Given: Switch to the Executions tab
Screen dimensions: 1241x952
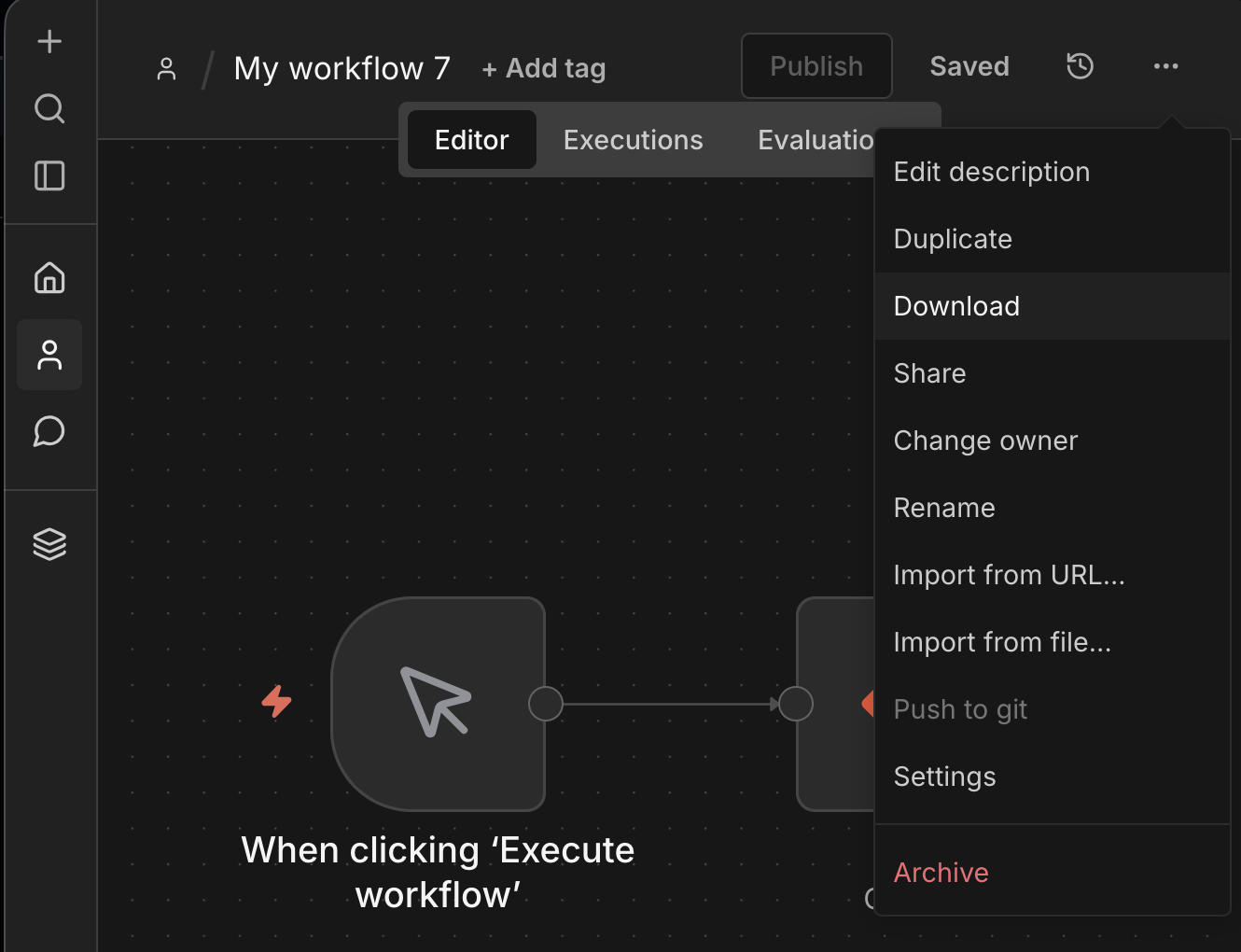Looking at the screenshot, I should click(x=633, y=140).
